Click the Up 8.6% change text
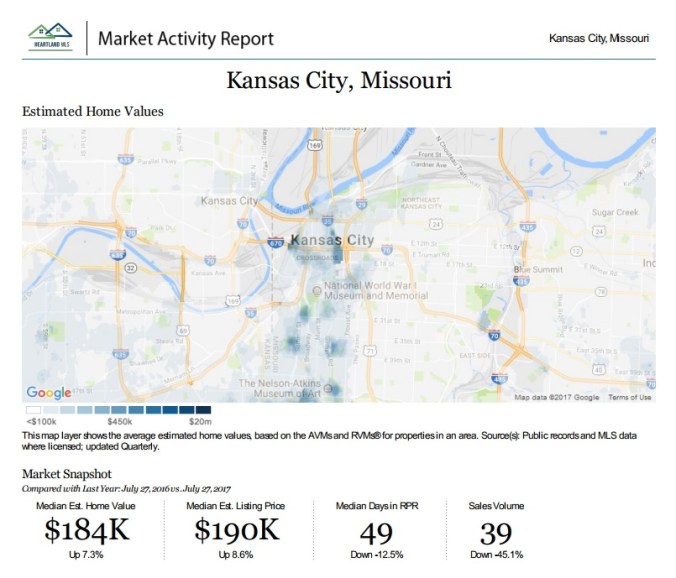Screen dimensions: 676x578 click(236, 555)
